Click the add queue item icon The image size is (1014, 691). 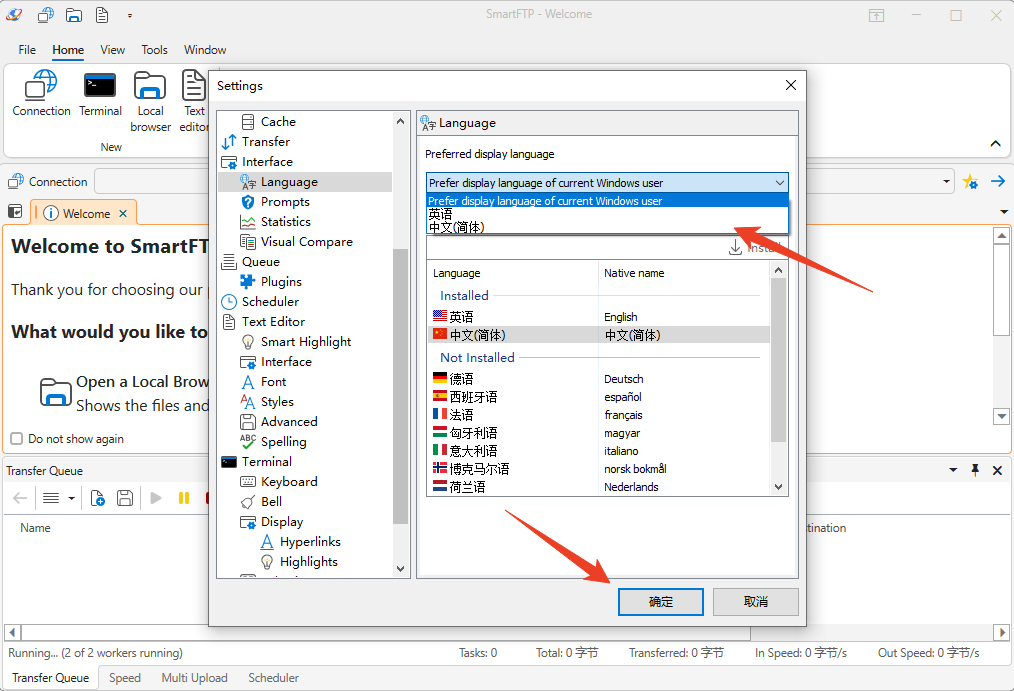point(98,498)
